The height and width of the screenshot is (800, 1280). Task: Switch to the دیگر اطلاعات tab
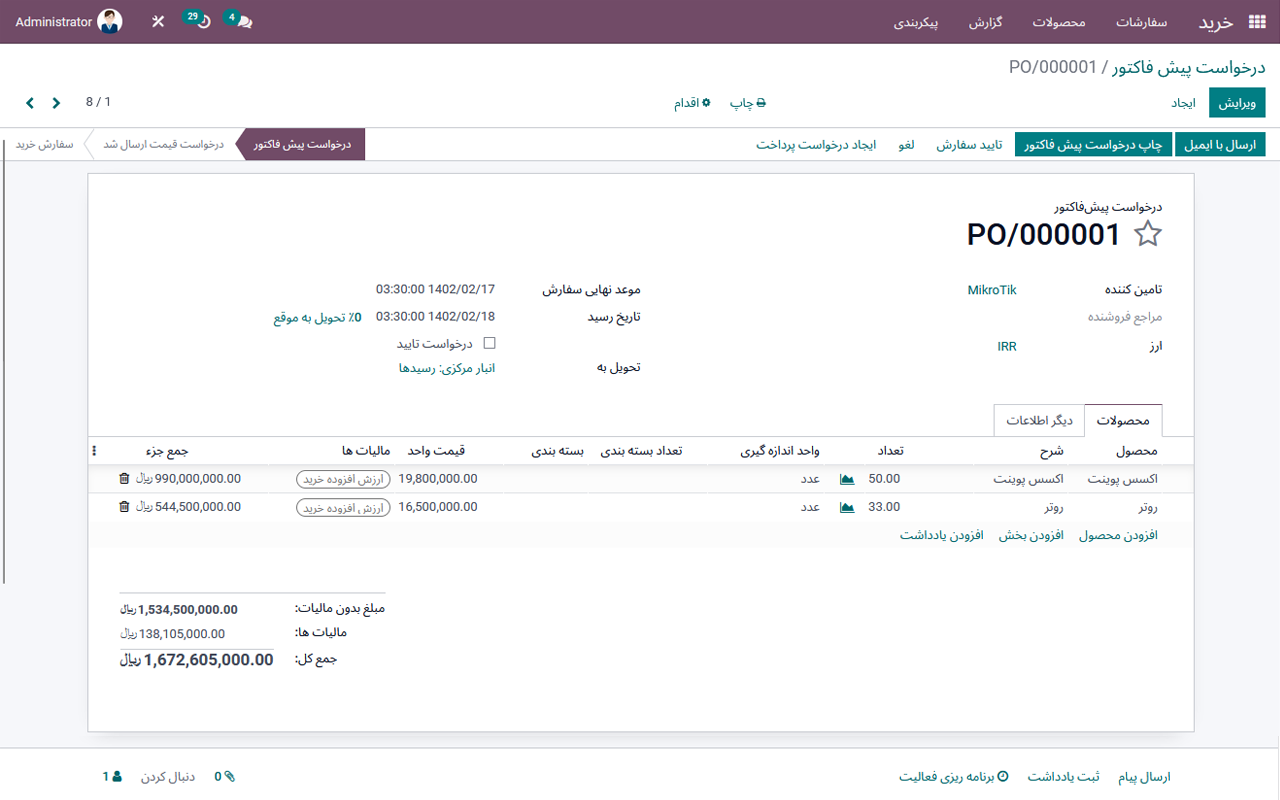(1040, 420)
